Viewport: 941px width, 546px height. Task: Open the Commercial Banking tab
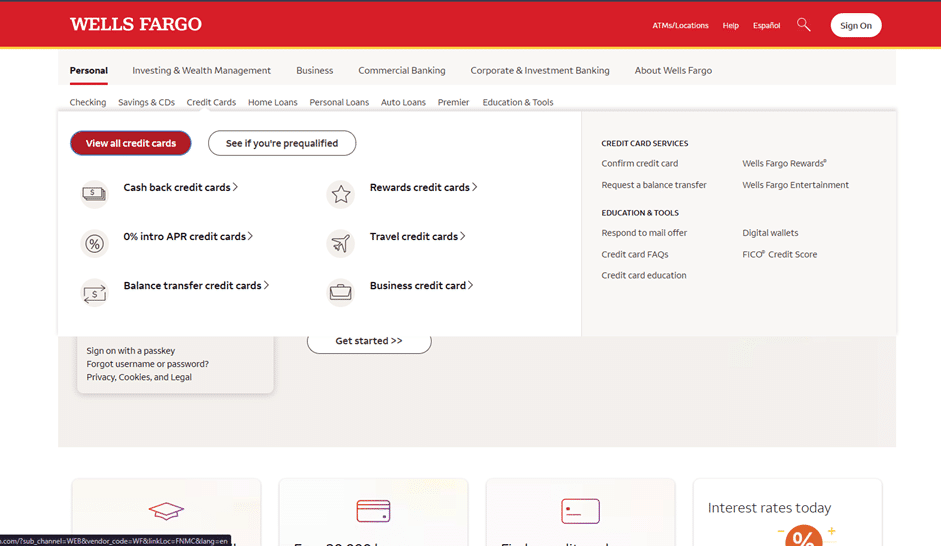click(402, 70)
